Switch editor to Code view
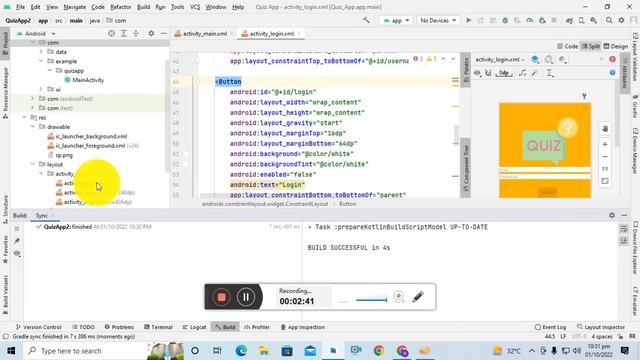Viewport: 640px width, 360px height. tap(567, 46)
